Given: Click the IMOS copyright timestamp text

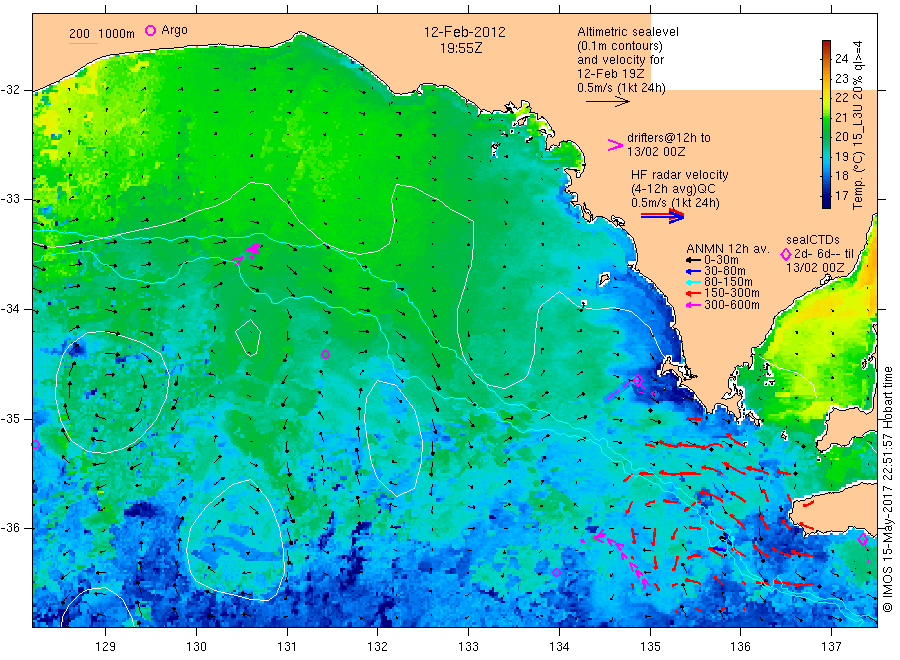Looking at the screenshot, I should tap(887, 489).
